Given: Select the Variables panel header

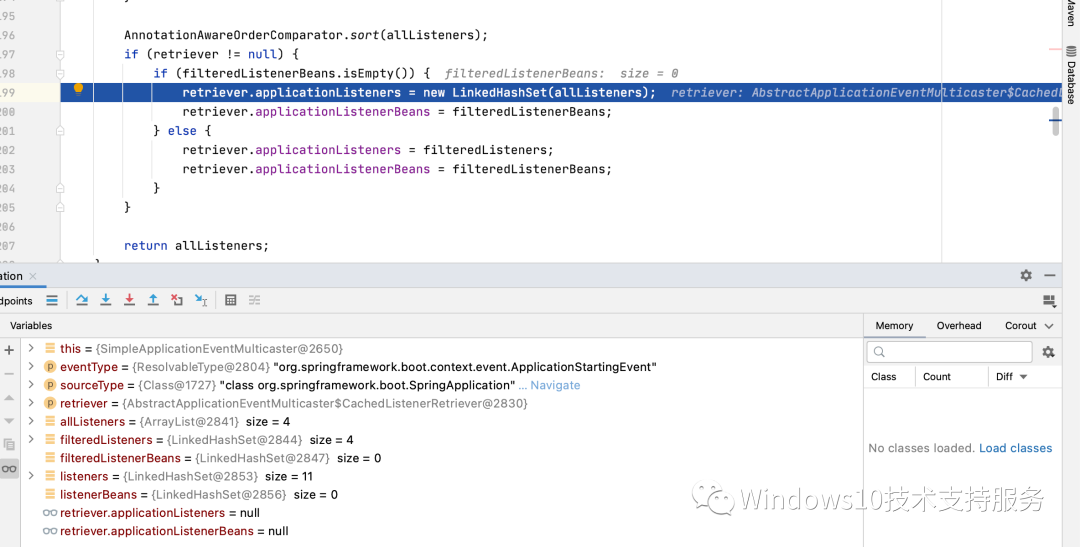Looking at the screenshot, I should (x=31, y=326).
